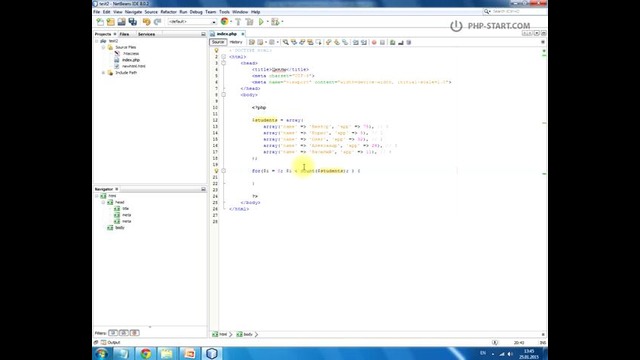640x360 pixels.
Task: Click the Stop Macro Recording icon
Action: coord(382,42)
